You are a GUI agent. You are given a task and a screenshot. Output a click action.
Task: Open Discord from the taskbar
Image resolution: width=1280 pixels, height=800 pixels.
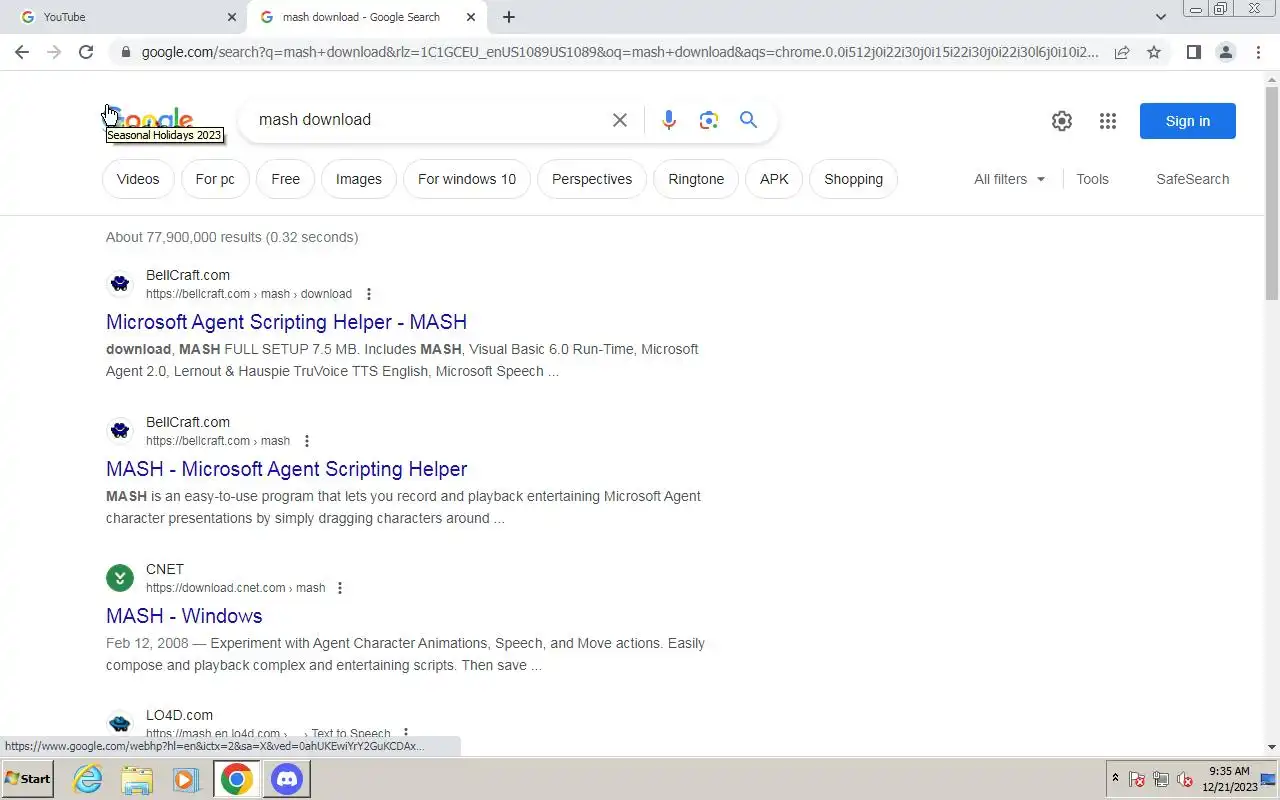[x=287, y=779]
